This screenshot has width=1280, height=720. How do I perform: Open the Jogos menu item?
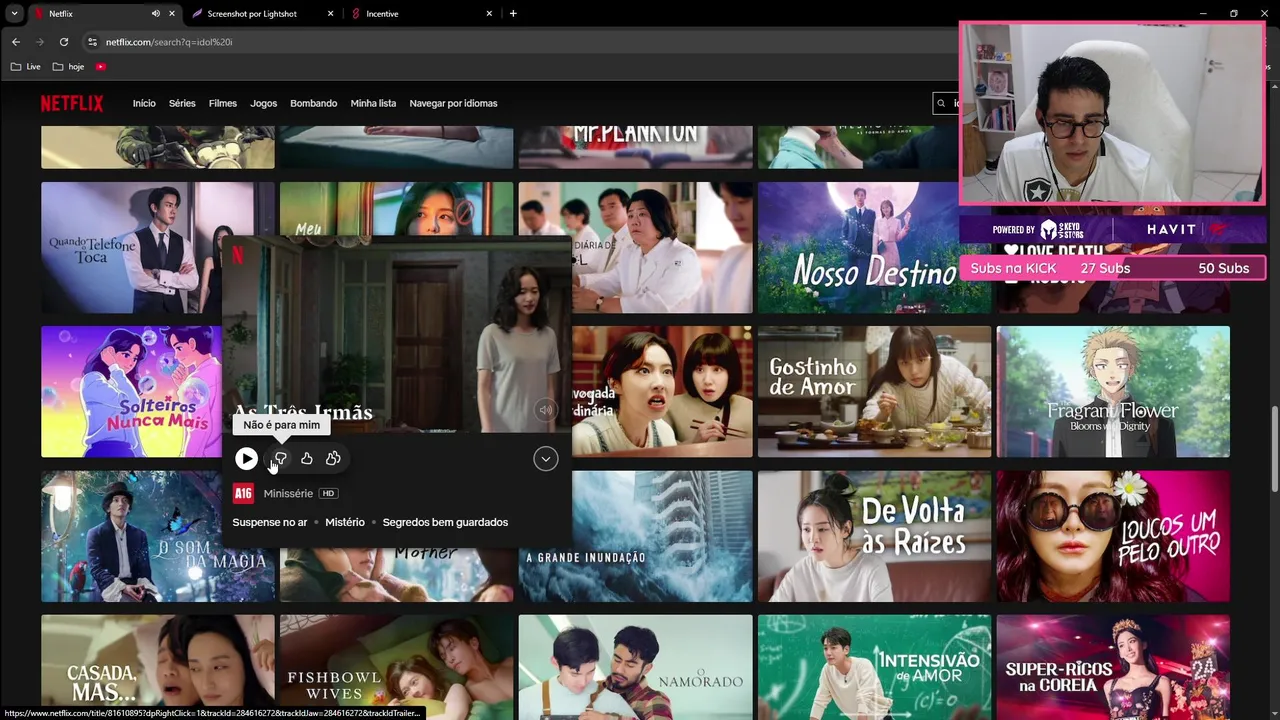pos(263,103)
